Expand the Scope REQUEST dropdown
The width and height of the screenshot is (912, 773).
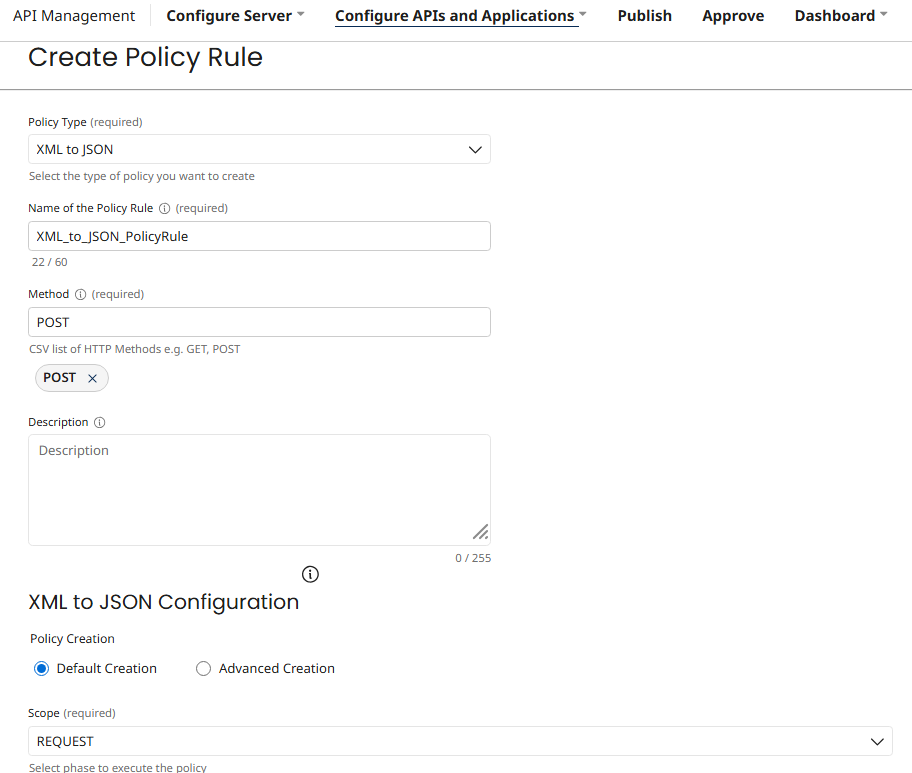click(460, 741)
